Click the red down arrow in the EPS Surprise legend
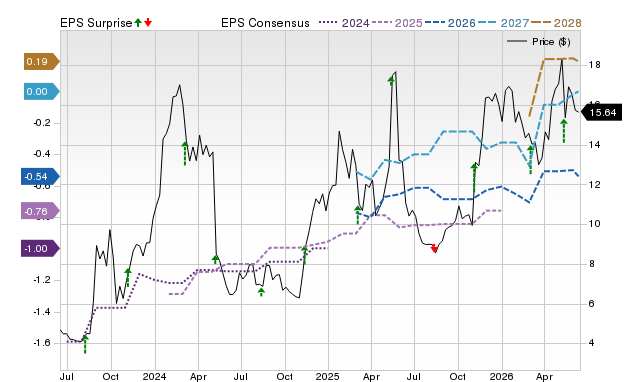This screenshot has width=640, height=382. click(x=148, y=22)
